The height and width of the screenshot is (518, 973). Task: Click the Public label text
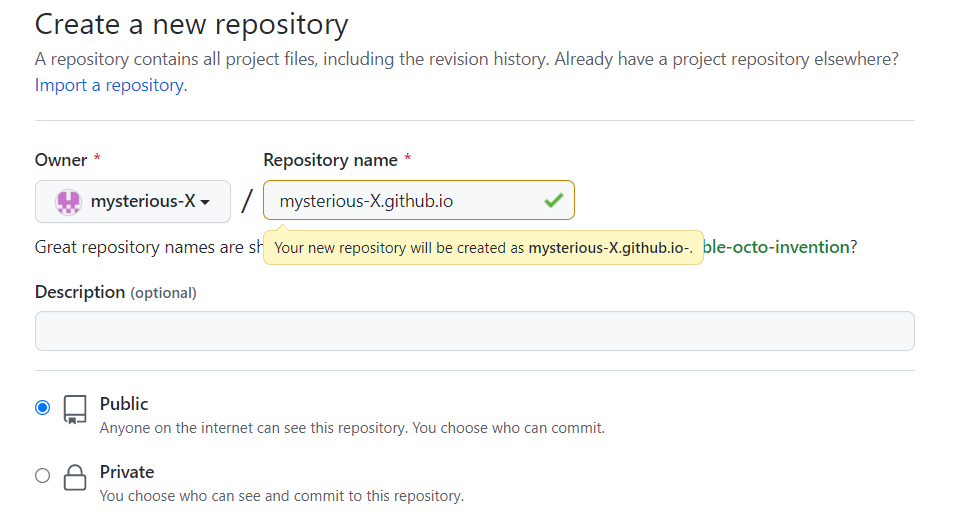(x=124, y=404)
